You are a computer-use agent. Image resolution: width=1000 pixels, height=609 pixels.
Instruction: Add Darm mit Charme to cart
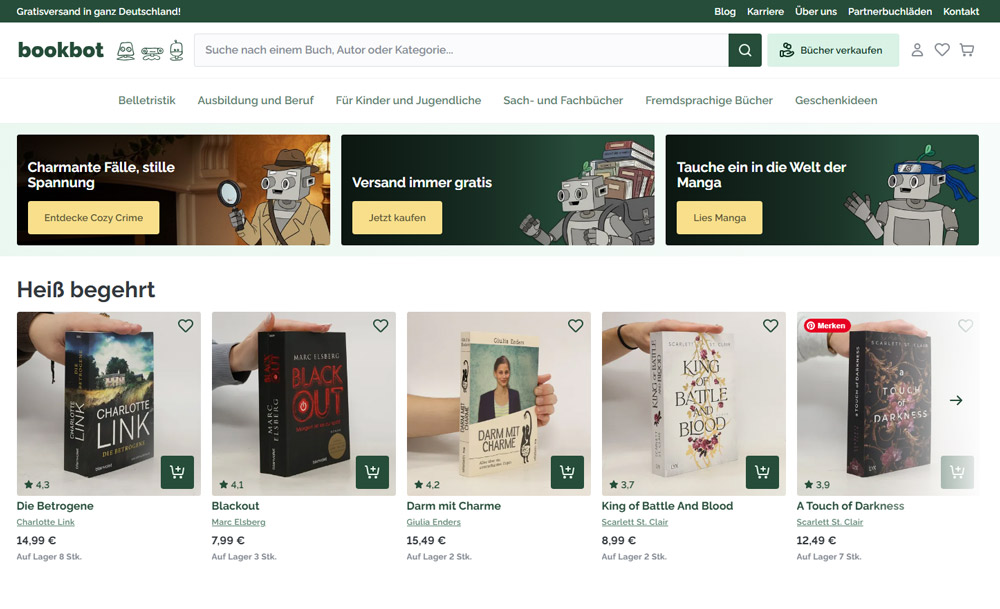coord(567,472)
